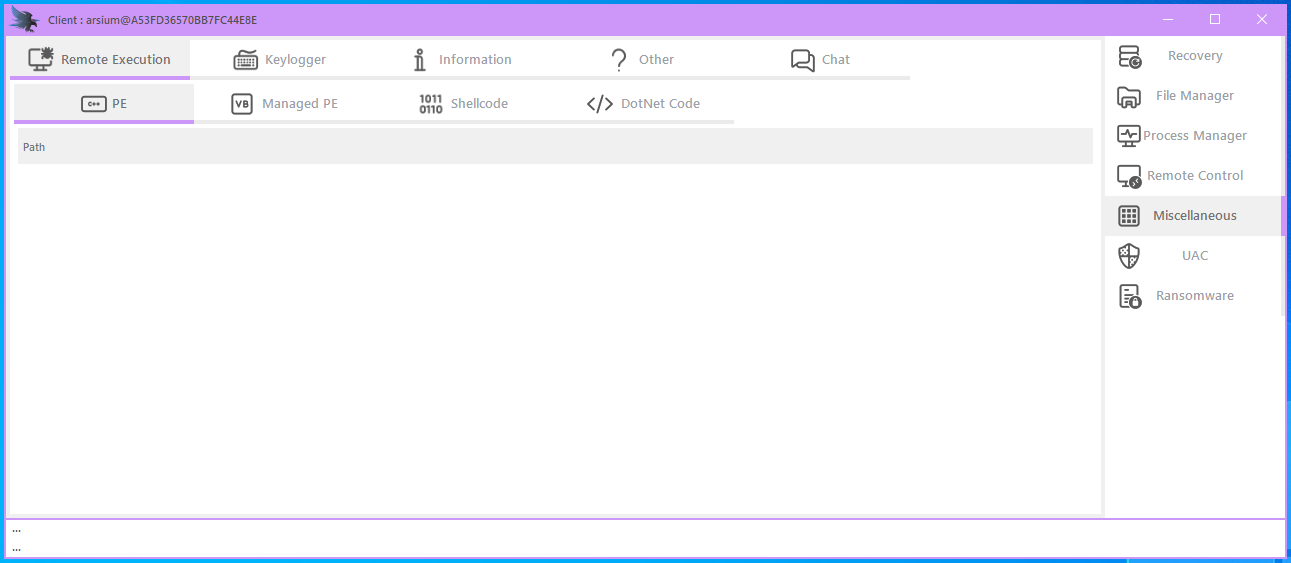This screenshot has width=1291, height=563.
Task: Click the UAC shield icon
Action: point(1129,256)
